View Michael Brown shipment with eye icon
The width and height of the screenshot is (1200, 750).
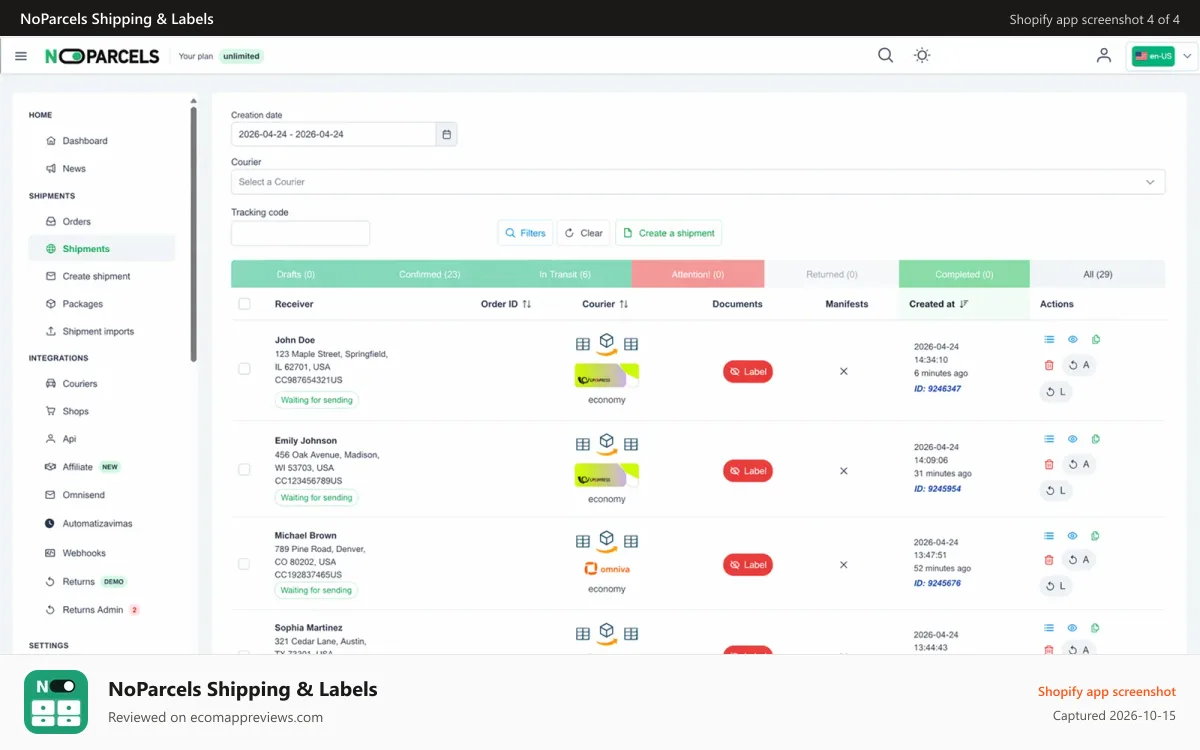[x=1072, y=536]
